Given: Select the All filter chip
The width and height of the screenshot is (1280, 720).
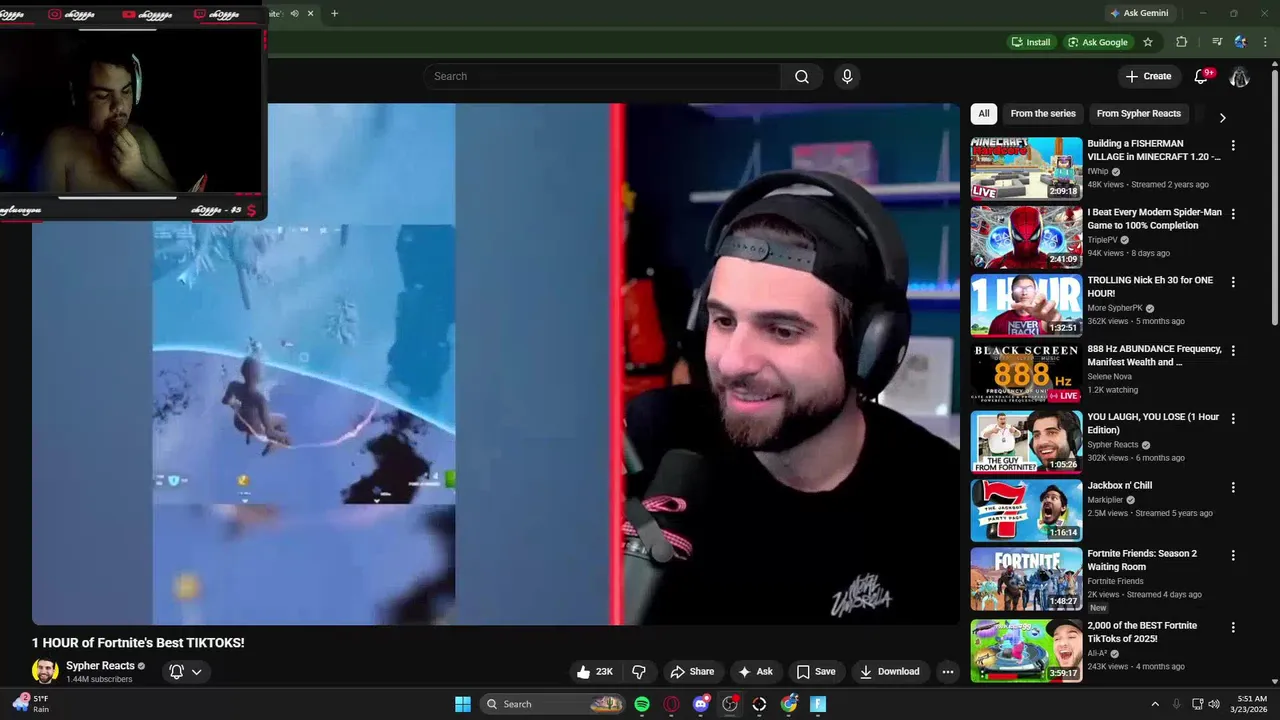Looking at the screenshot, I should [x=984, y=114].
